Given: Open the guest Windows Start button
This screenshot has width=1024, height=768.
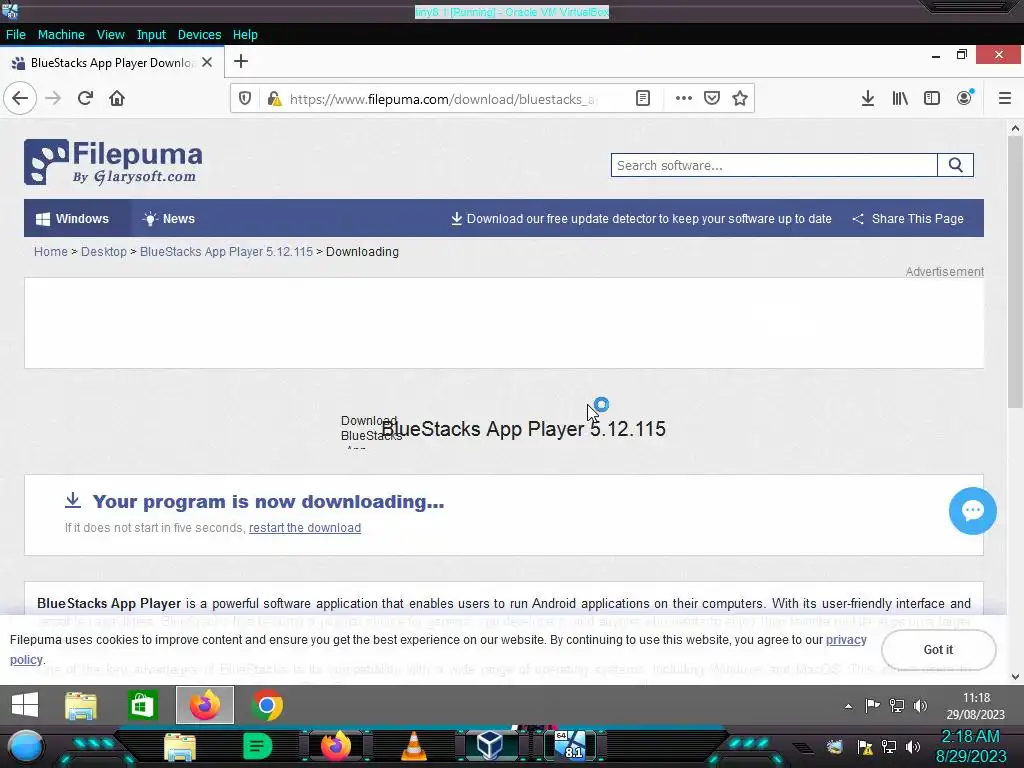Looking at the screenshot, I should (25, 705).
